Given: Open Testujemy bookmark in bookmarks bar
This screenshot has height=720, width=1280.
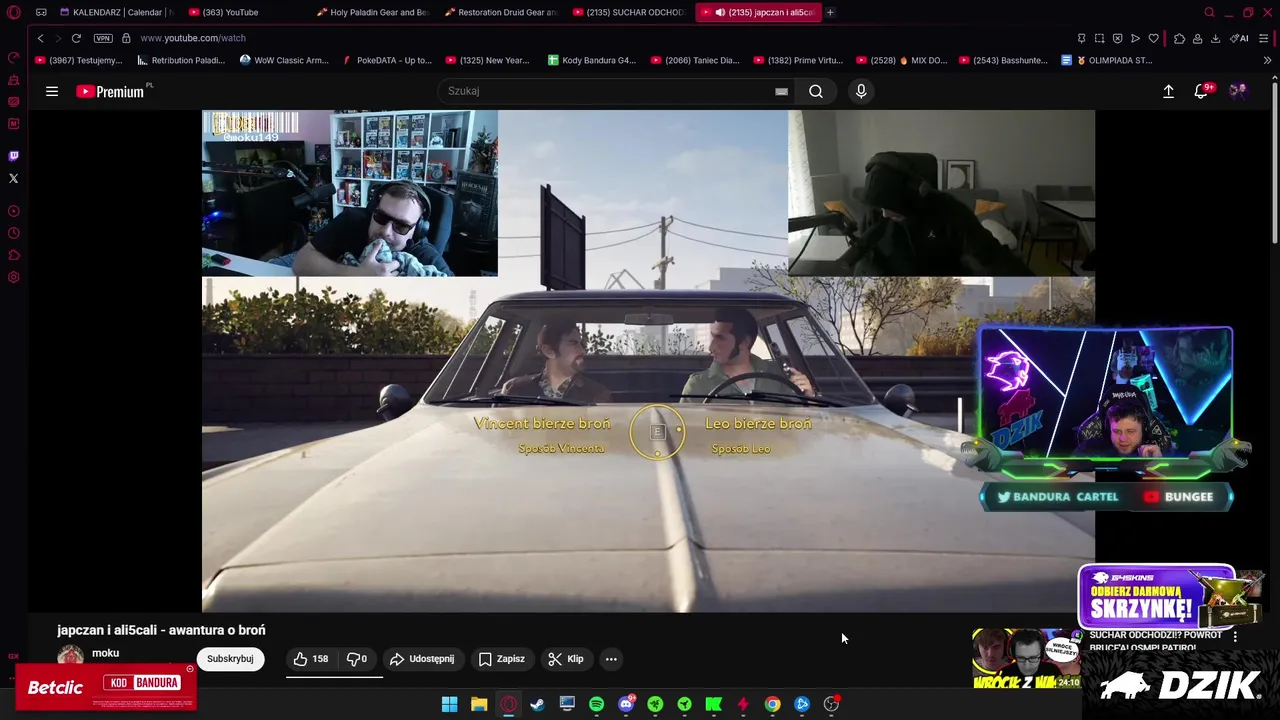Looking at the screenshot, I should click(x=78, y=60).
